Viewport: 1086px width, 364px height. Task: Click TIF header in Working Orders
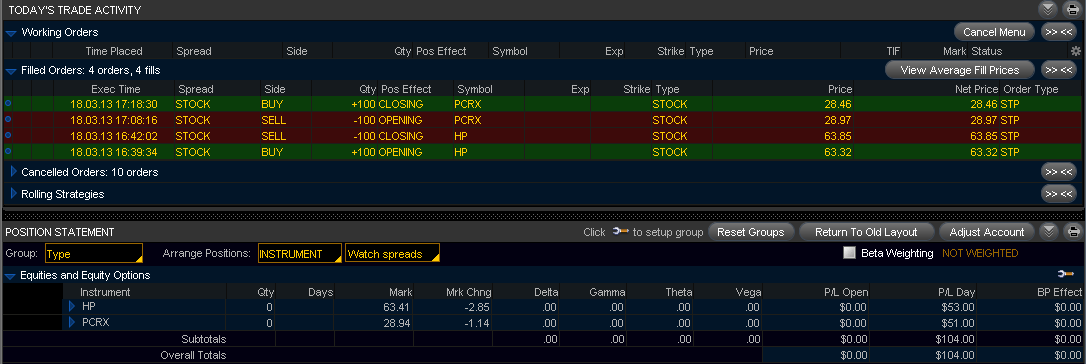click(893, 51)
